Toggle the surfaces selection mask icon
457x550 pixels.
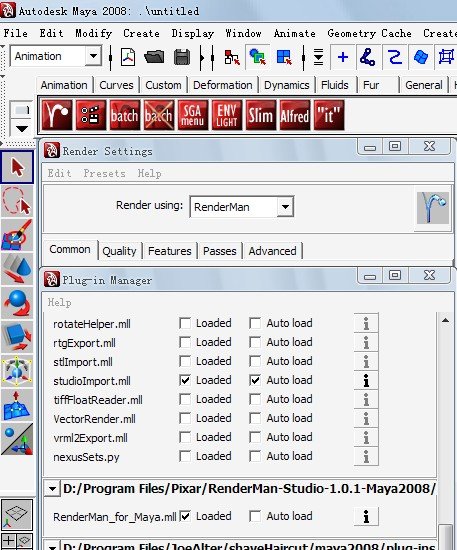[421, 57]
